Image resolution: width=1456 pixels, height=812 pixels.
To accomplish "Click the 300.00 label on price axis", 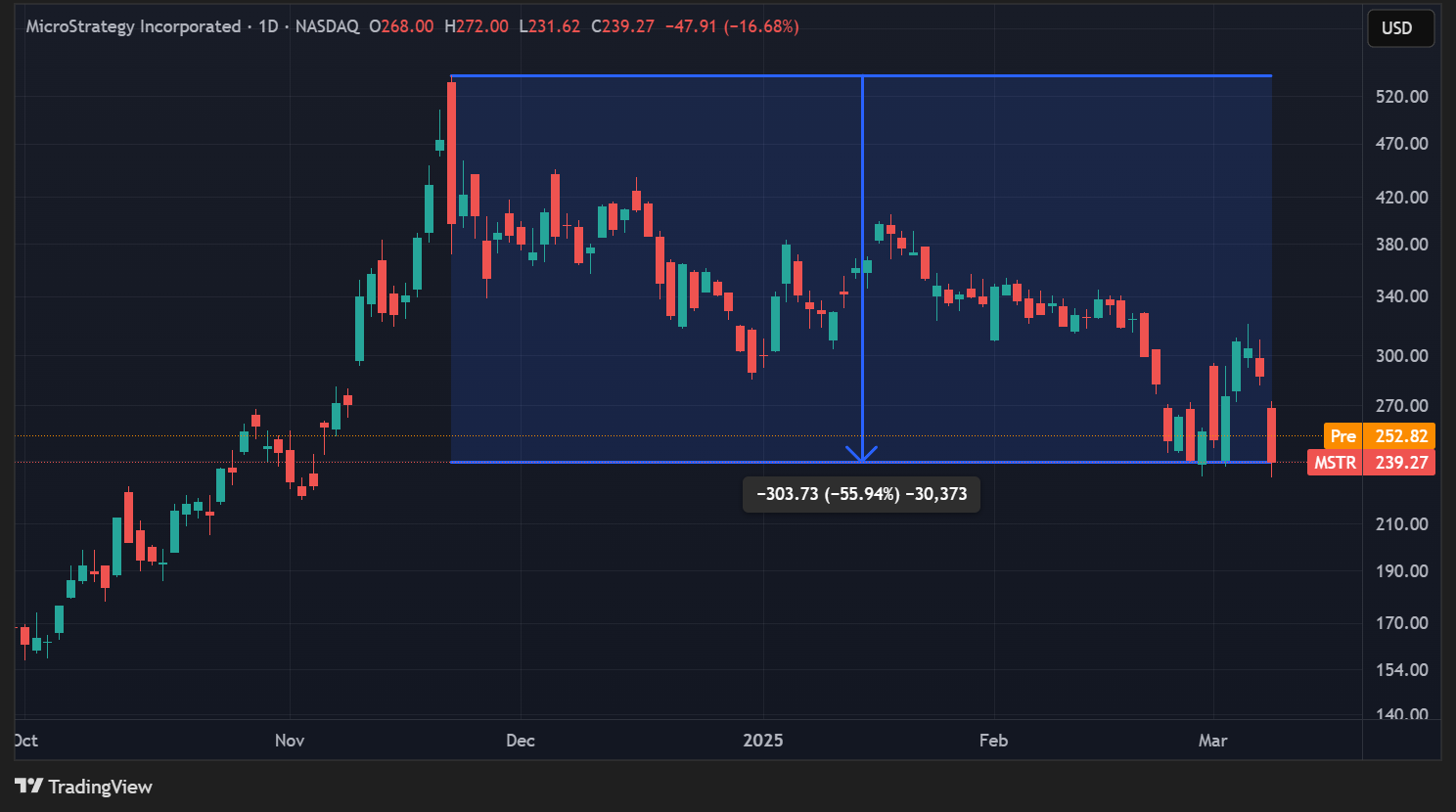I will pyautogui.click(x=1401, y=355).
